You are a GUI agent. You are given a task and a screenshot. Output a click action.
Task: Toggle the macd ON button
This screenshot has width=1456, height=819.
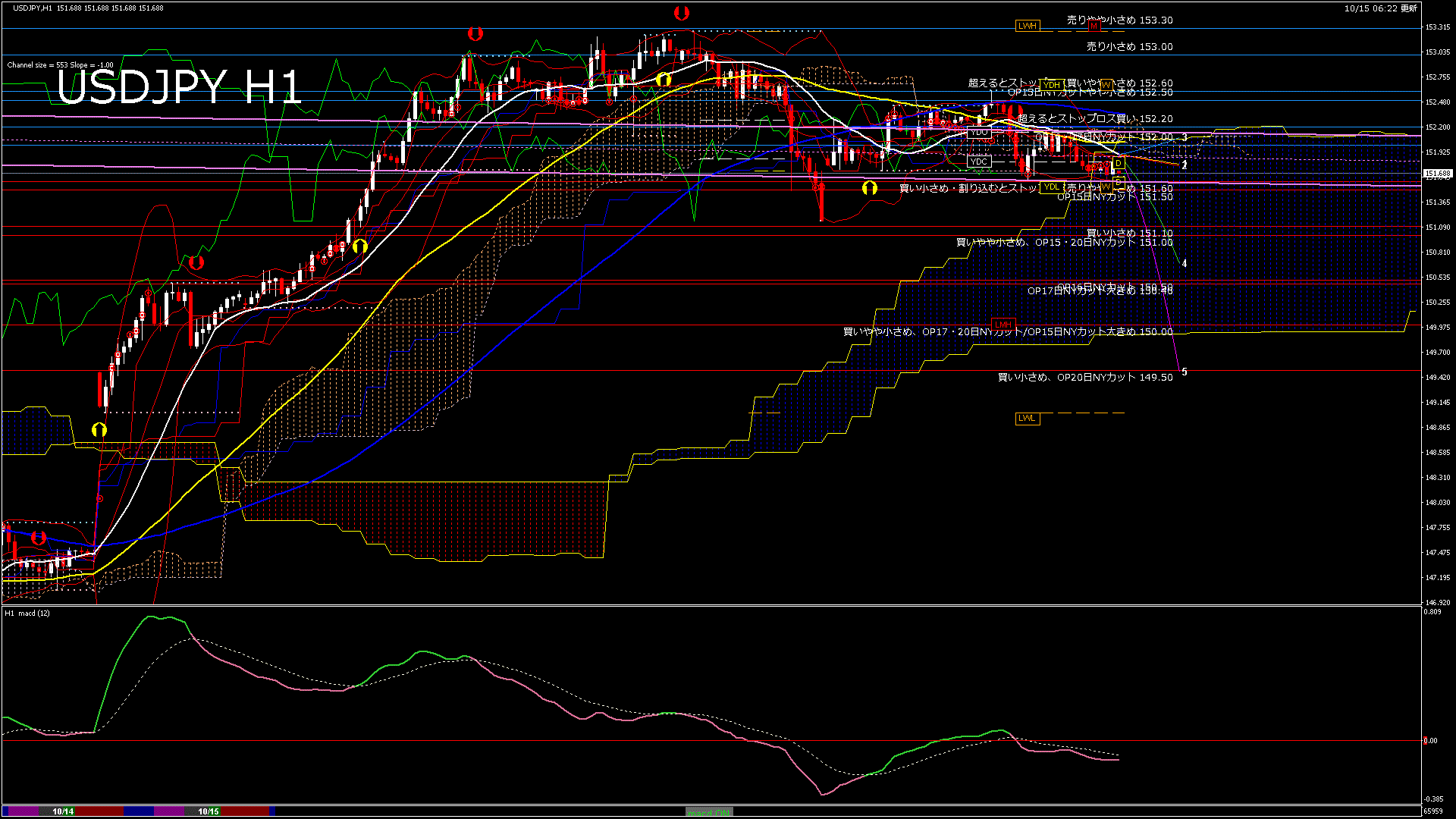(709, 812)
